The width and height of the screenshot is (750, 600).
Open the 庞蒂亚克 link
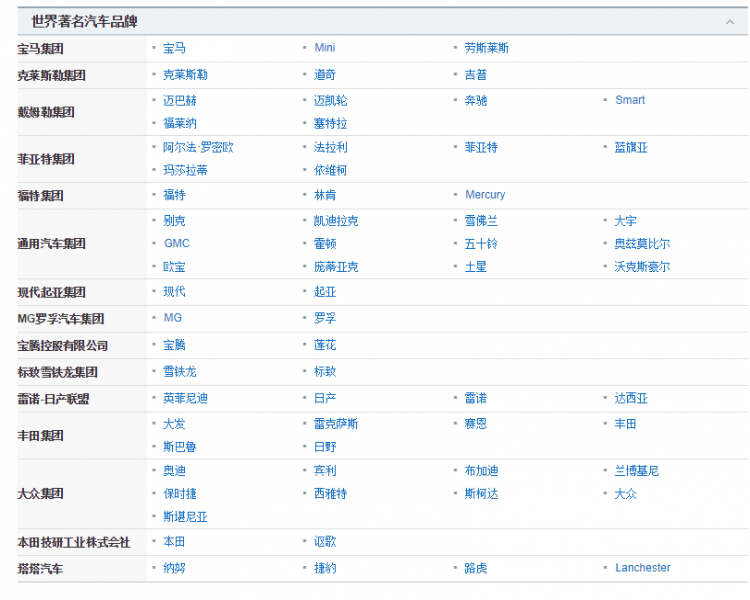336,267
